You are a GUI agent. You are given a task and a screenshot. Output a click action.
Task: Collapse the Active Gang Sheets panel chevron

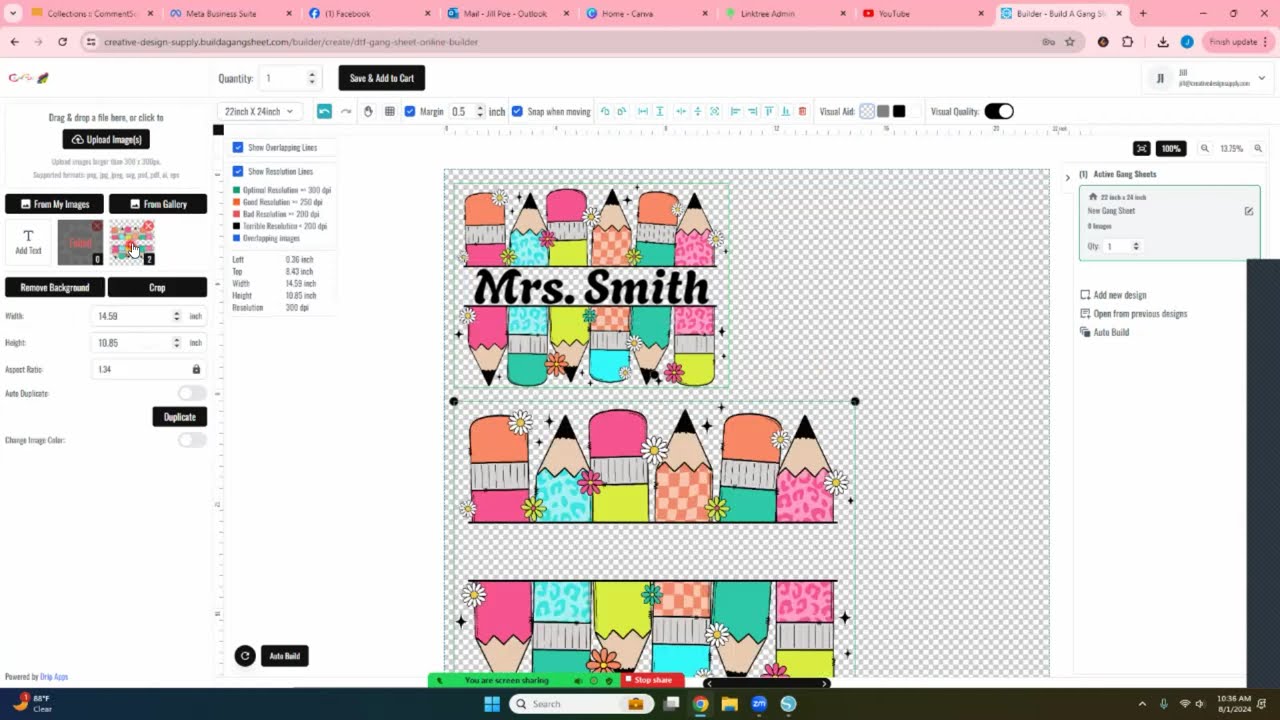pyautogui.click(x=1067, y=177)
